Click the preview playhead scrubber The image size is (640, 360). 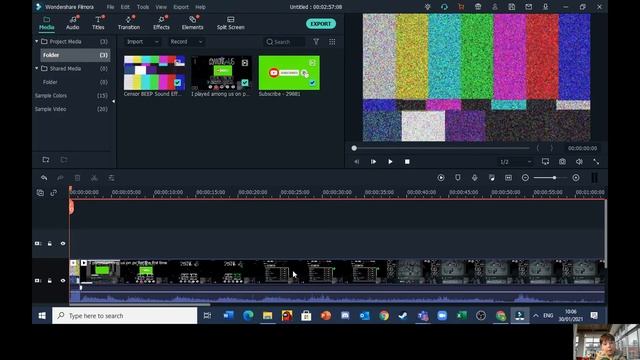coord(354,148)
